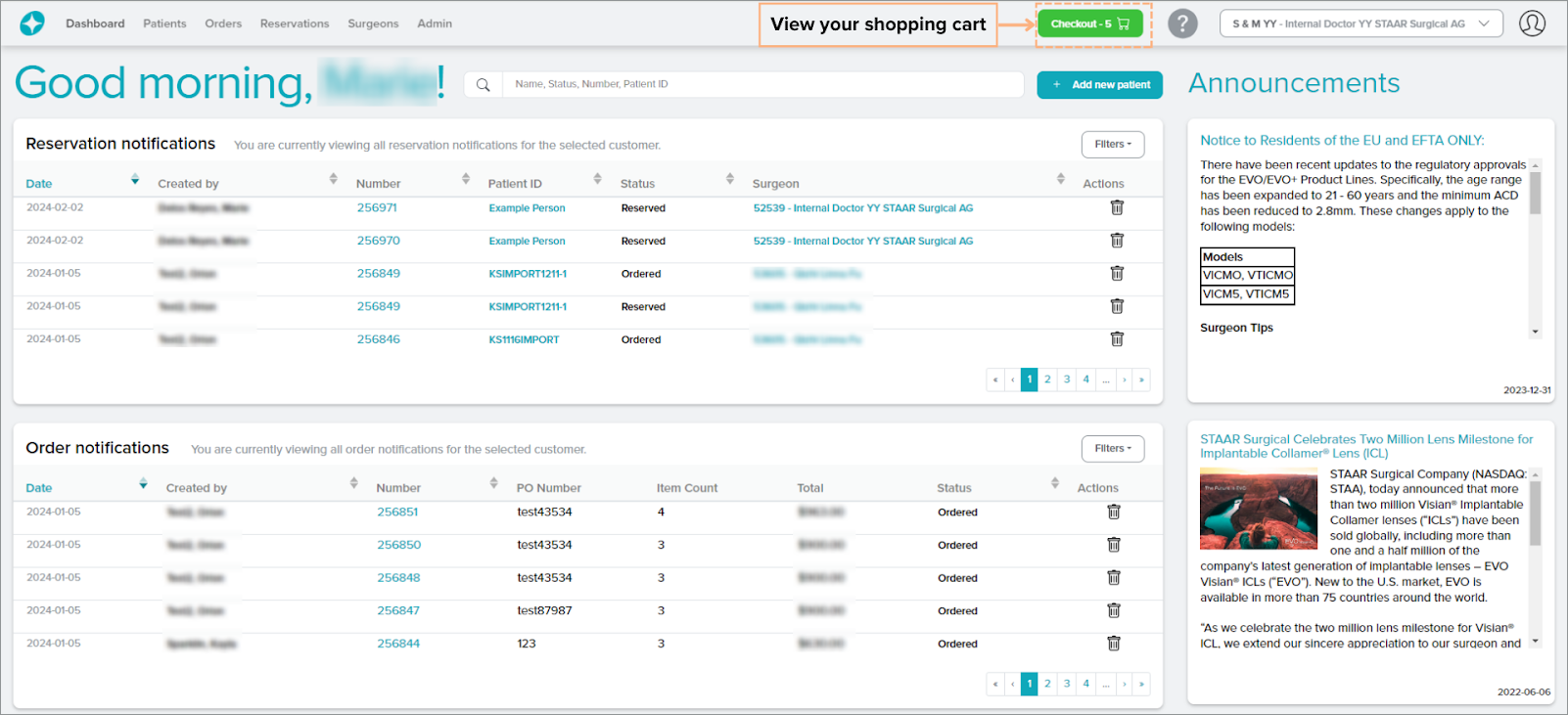
Task: Go to the Surgeons menu item
Action: [x=373, y=23]
